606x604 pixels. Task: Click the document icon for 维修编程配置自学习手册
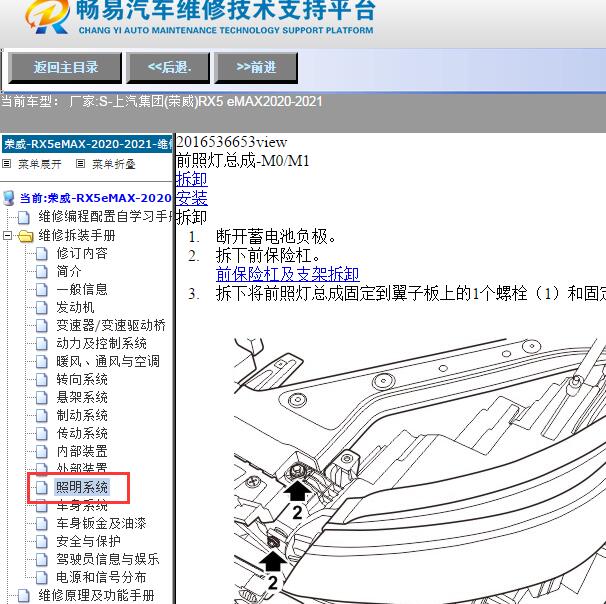pyautogui.click(x=24, y=217)
